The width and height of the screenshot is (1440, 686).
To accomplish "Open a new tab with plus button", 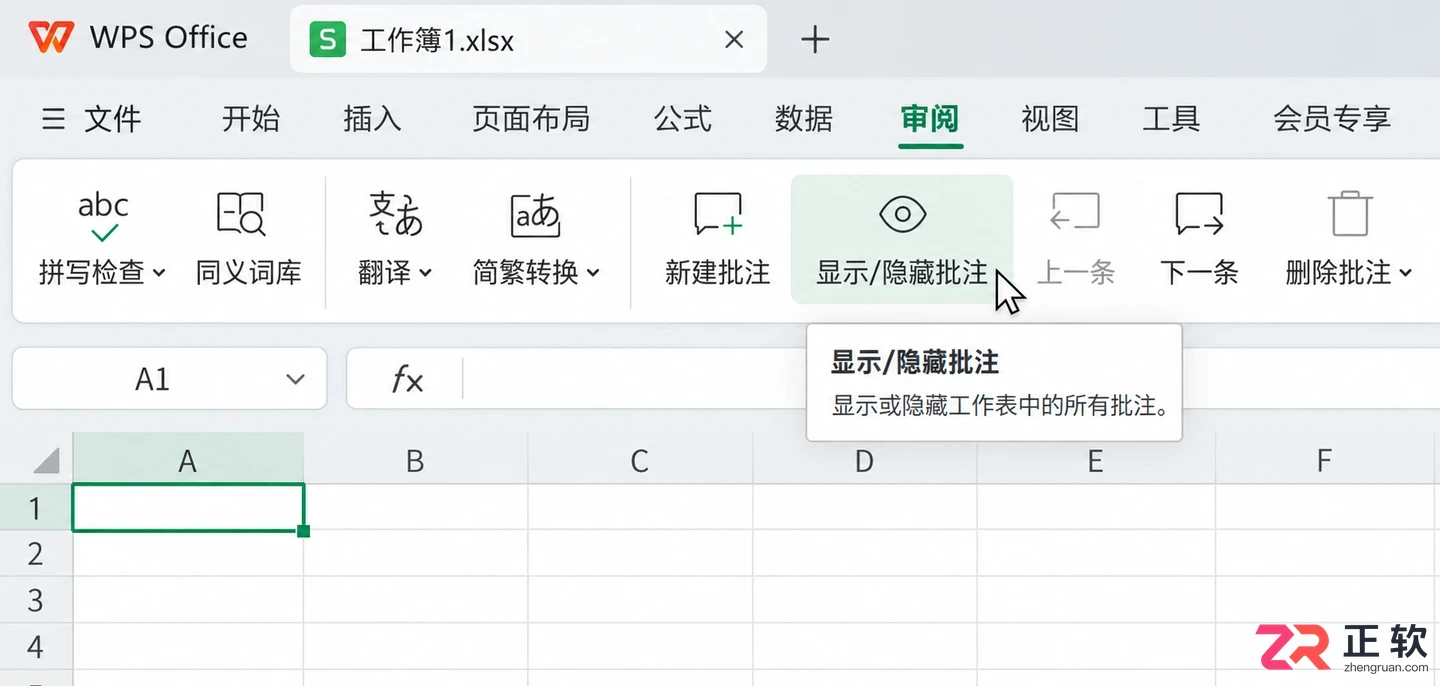I will [x=816, y=40].
